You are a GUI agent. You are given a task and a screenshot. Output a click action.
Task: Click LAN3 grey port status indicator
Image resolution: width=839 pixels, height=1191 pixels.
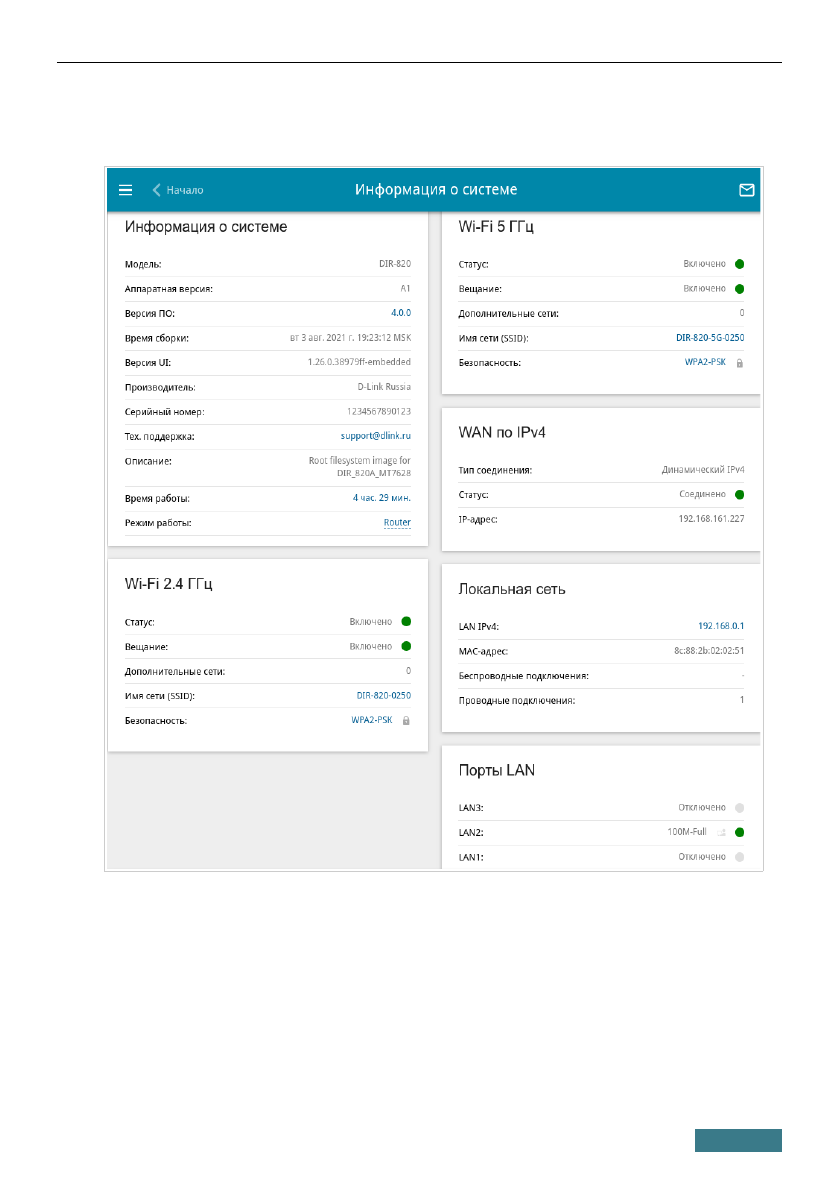click(x=740, y=807)
